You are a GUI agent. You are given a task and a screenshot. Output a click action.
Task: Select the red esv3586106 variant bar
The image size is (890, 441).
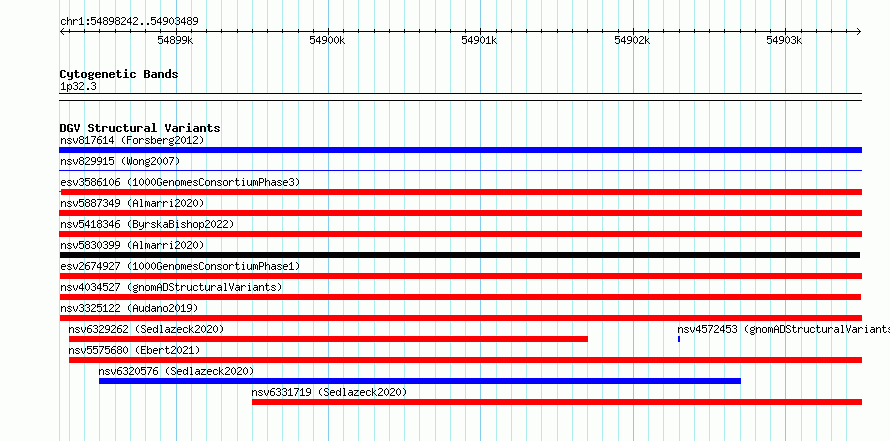tap(460, 192)
